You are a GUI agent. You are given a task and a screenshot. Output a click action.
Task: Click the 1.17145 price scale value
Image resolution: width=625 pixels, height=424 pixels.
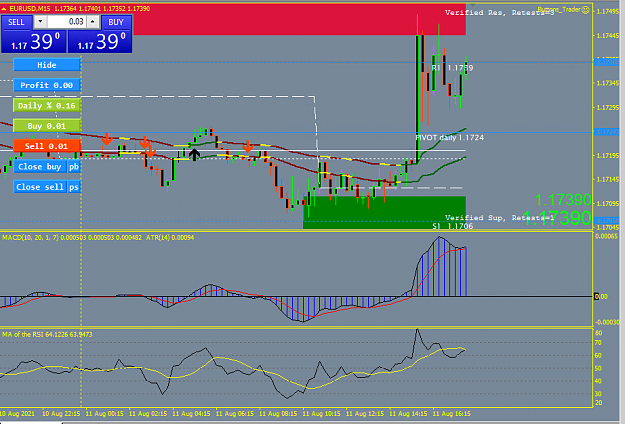click(x=607, y=180)
